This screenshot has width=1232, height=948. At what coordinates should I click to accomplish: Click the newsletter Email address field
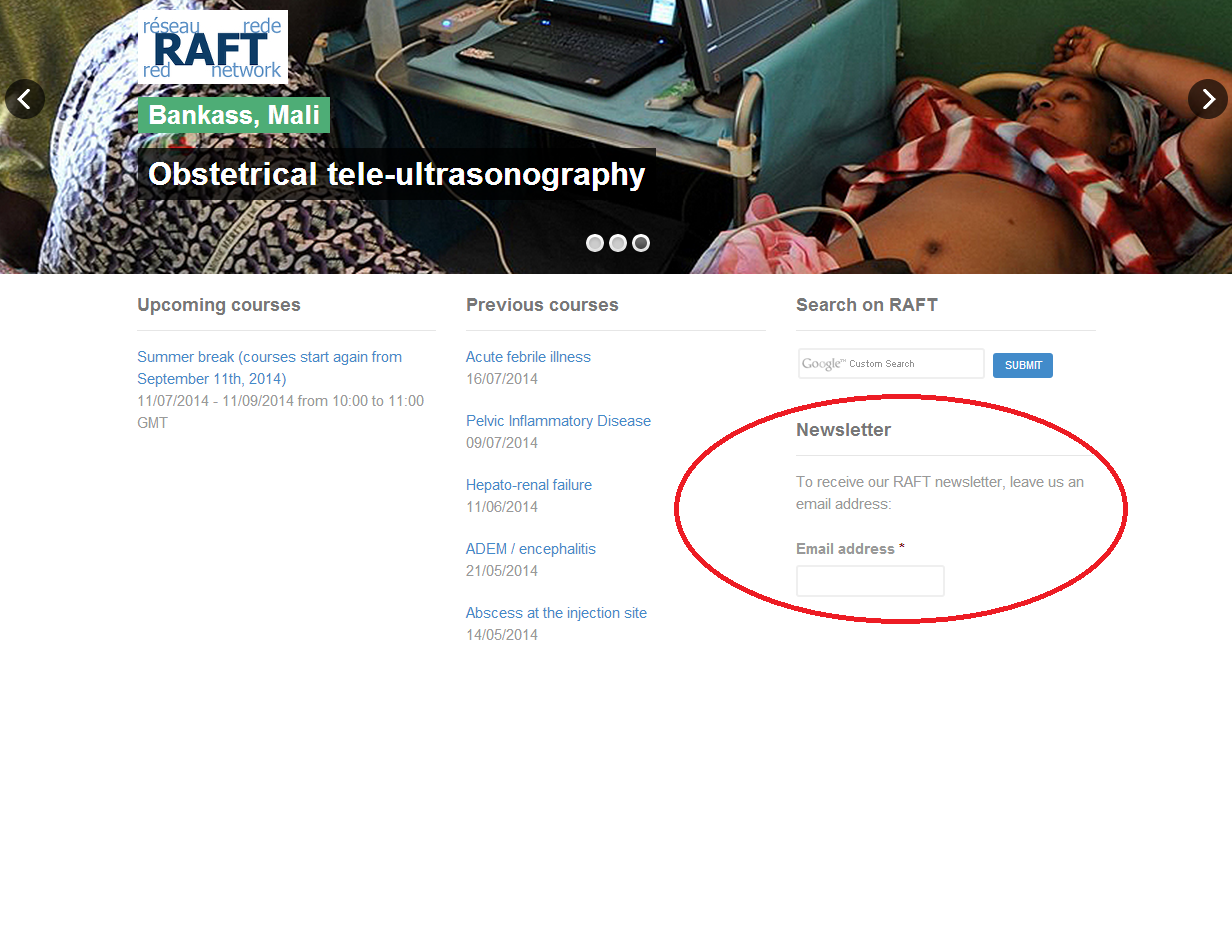pos(870,581)
